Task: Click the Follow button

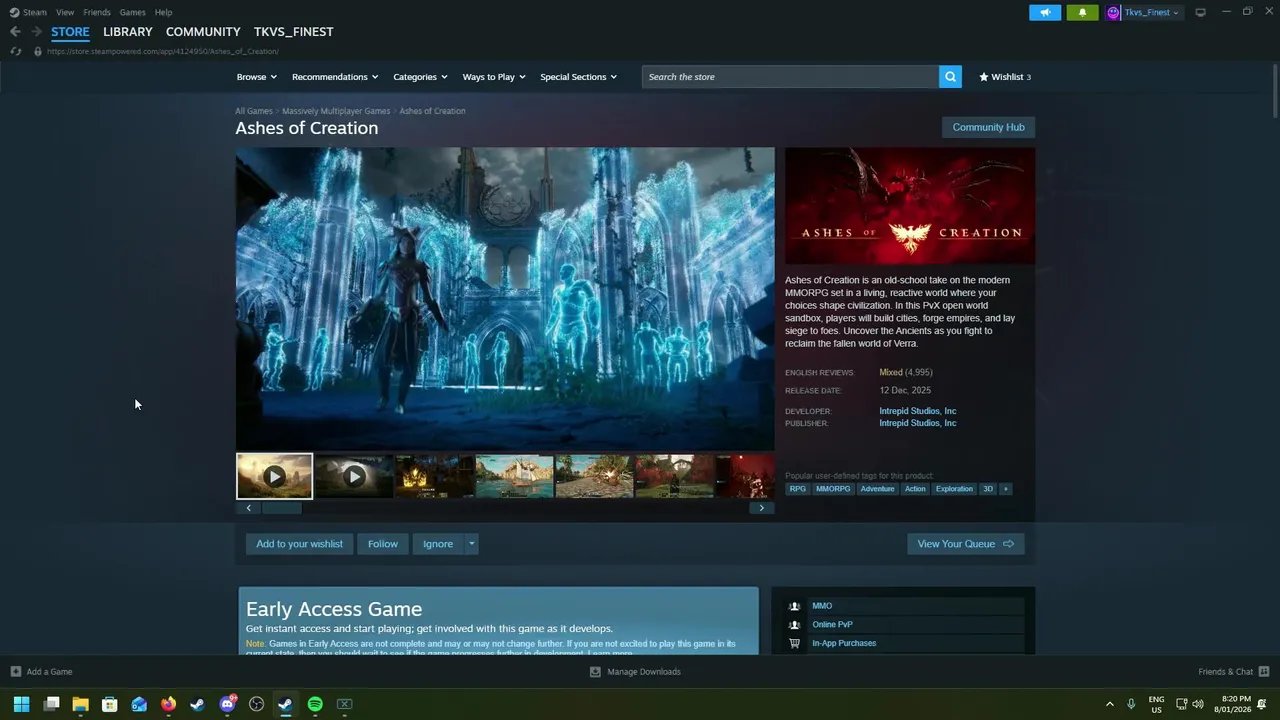Action: click(383, 544)
